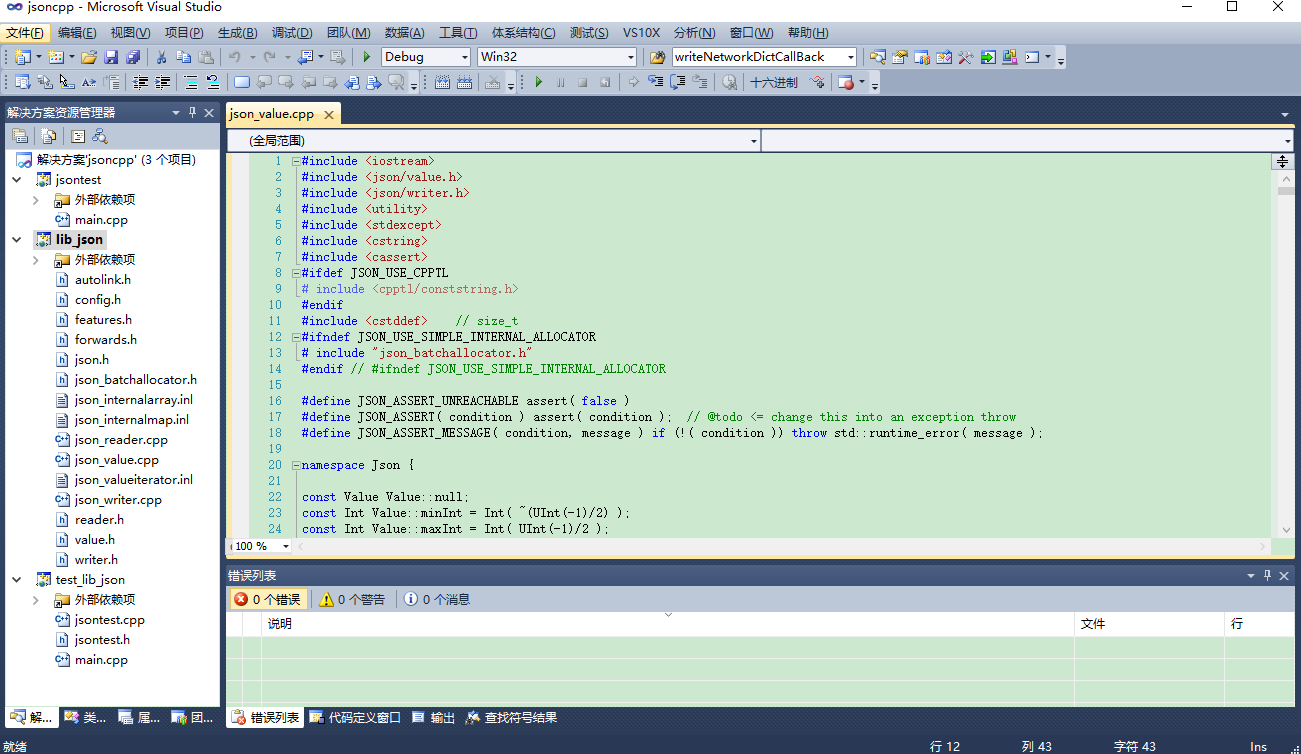
Task: Toggle the 0 errors filter
Action: pyautogui.click(x=267, y=599)
